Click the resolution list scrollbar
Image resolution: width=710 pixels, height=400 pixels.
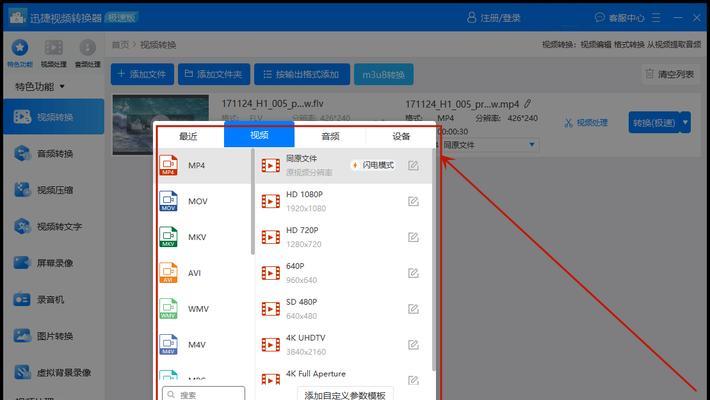(434, 260)
